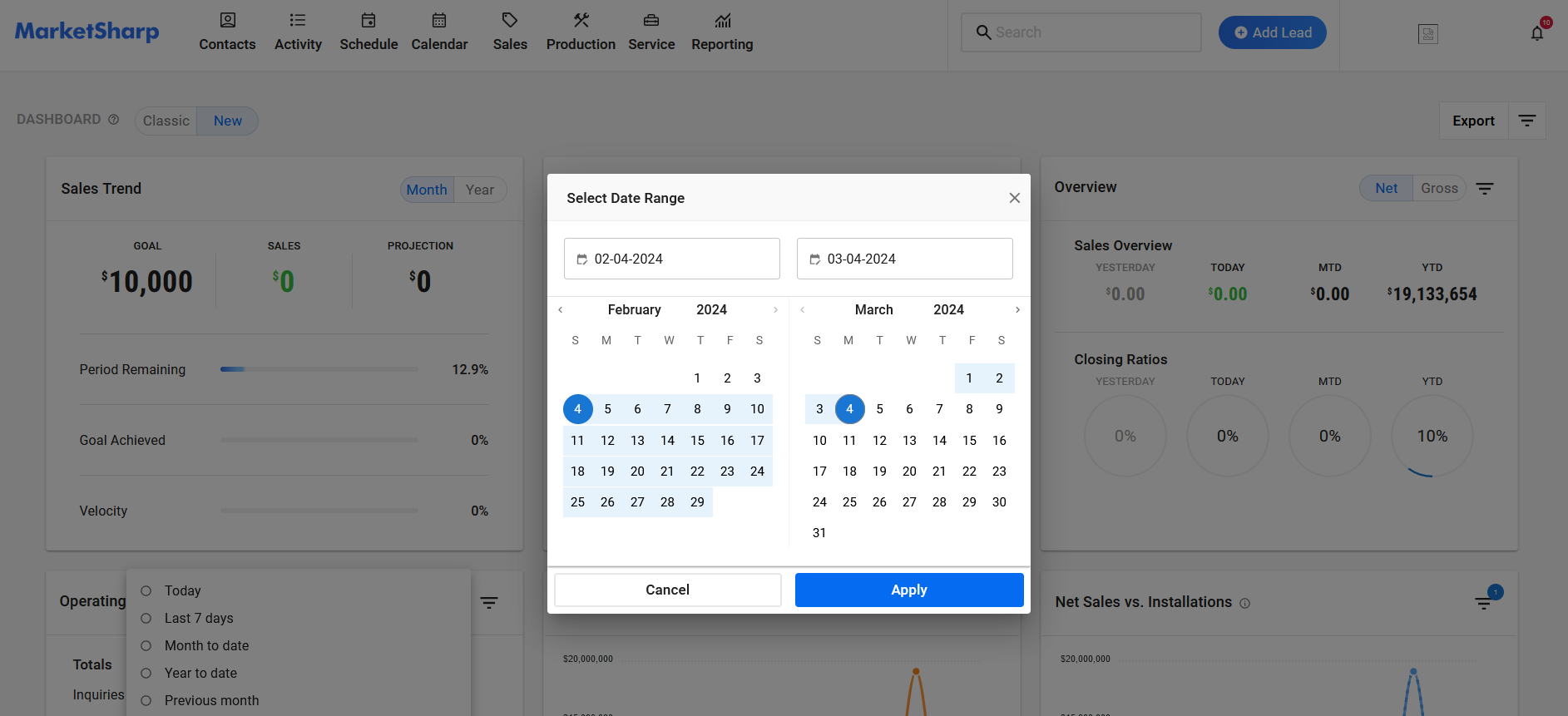1568x716 pixels.
Task: Select February 15 in the calendar
Action: 697,440
